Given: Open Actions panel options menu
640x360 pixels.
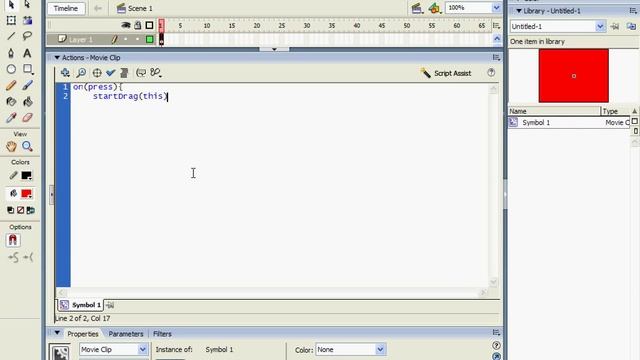Looking at the screenshot, I should (496, 58).
